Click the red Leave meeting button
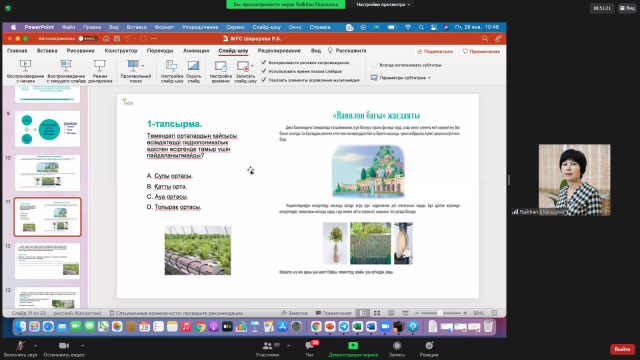 tap(622, 349)
